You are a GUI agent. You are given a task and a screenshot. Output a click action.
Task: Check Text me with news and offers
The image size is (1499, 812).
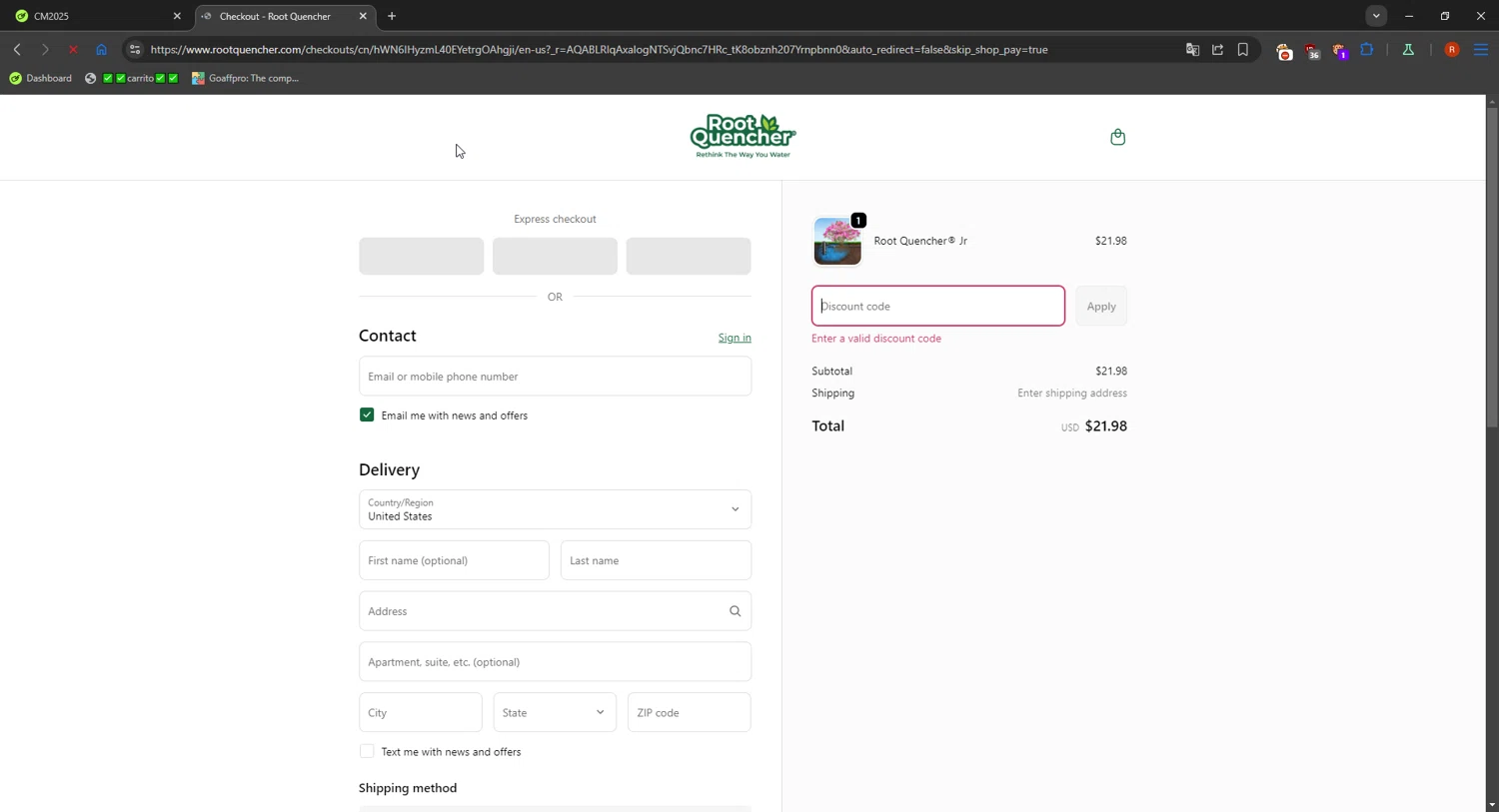367,751
